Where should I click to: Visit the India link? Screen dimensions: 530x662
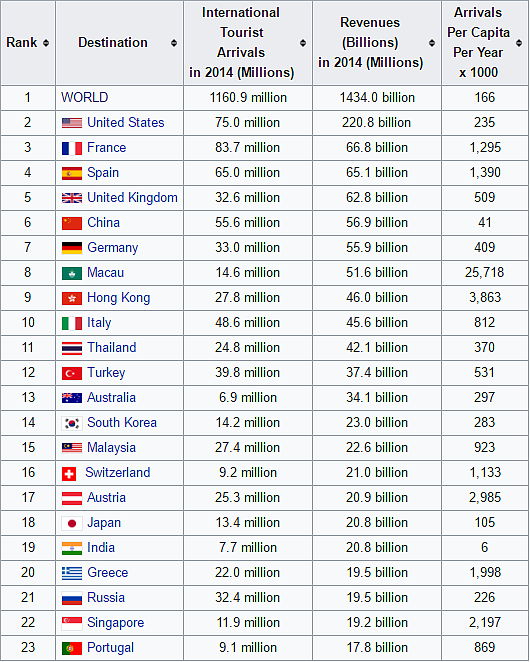(x=101, y=548)
